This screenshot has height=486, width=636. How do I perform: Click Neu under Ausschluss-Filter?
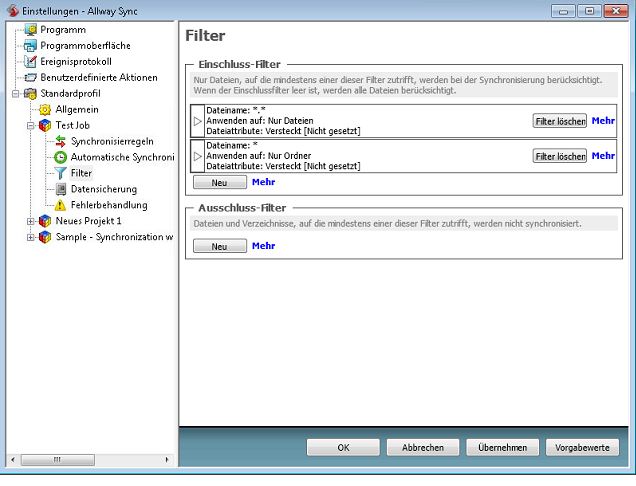218,245
